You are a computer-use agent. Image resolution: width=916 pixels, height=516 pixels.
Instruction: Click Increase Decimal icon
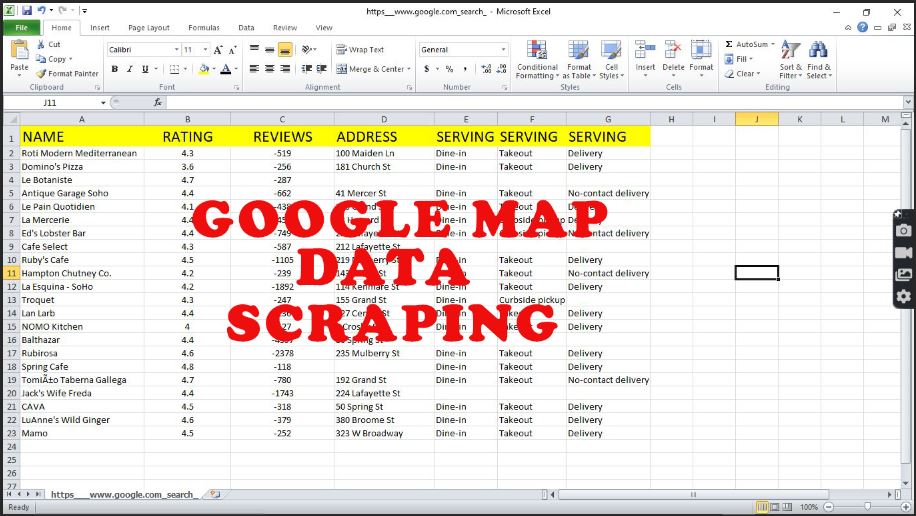(x=486, y=69)
